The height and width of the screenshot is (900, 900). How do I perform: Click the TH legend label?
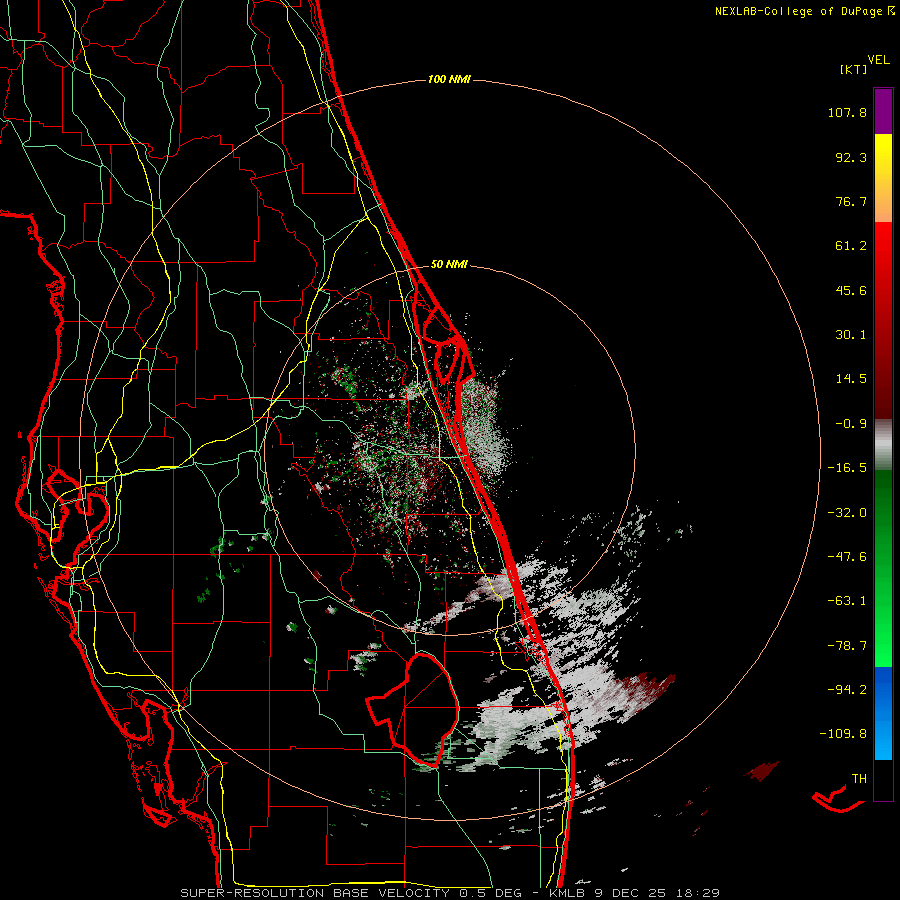pyautogui.click(x=859, y=779)
